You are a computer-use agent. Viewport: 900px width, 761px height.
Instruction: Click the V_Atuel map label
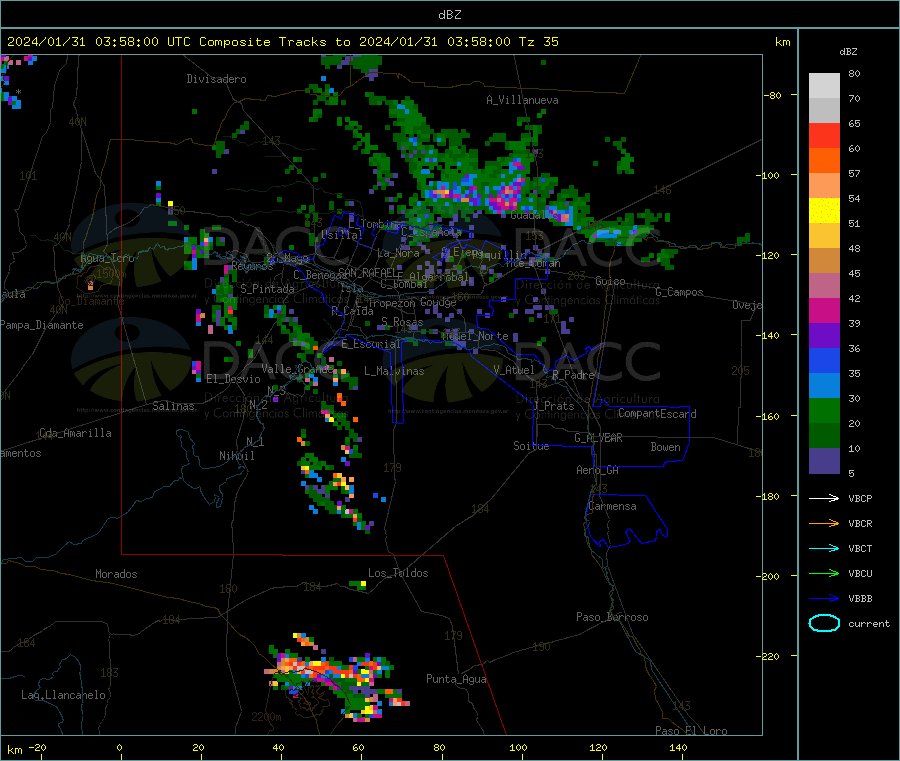tap(514, 370)
